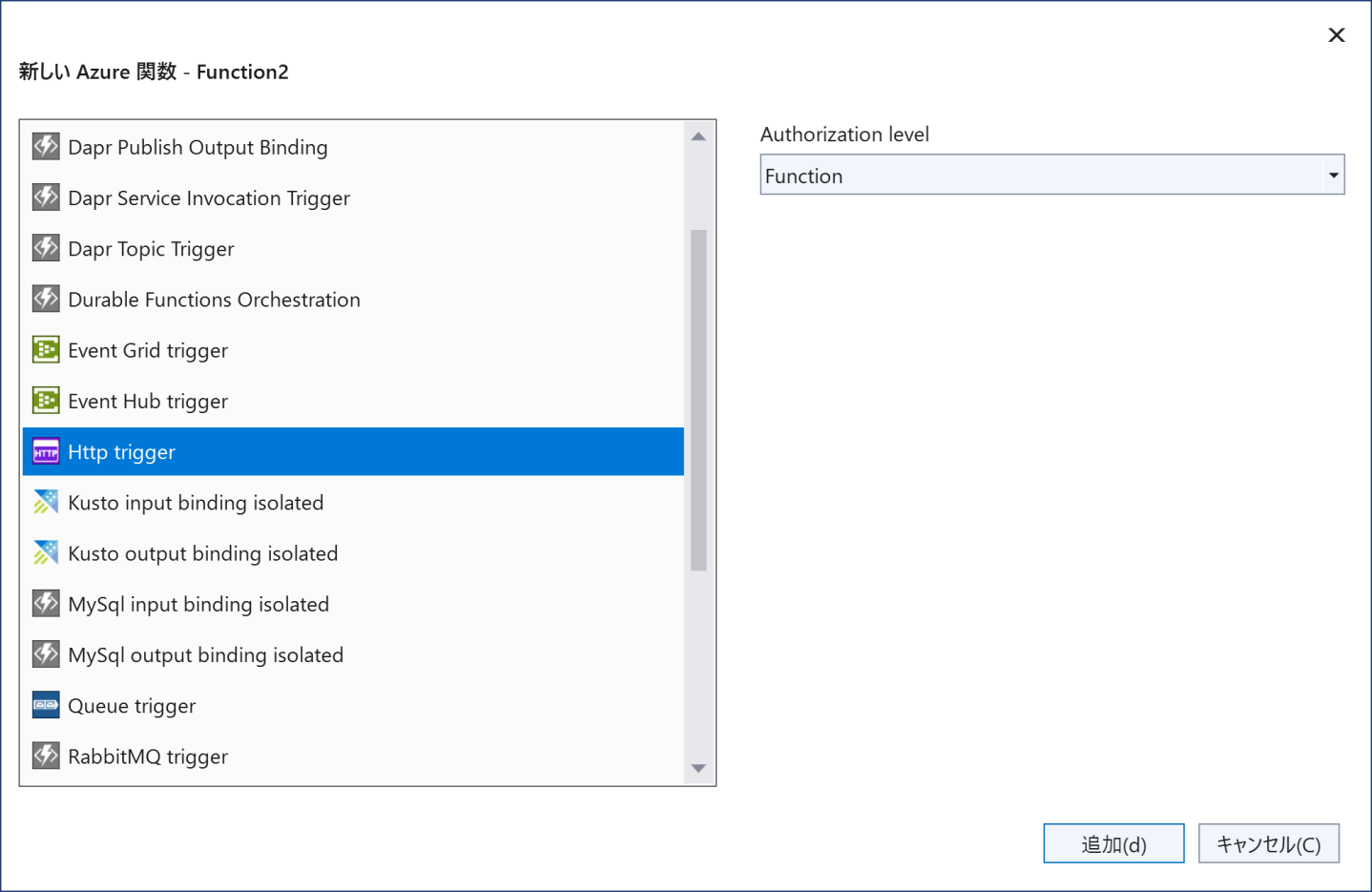
Task: Choose 'Dapr Topic Trigger' text
Action: point(151,249)
